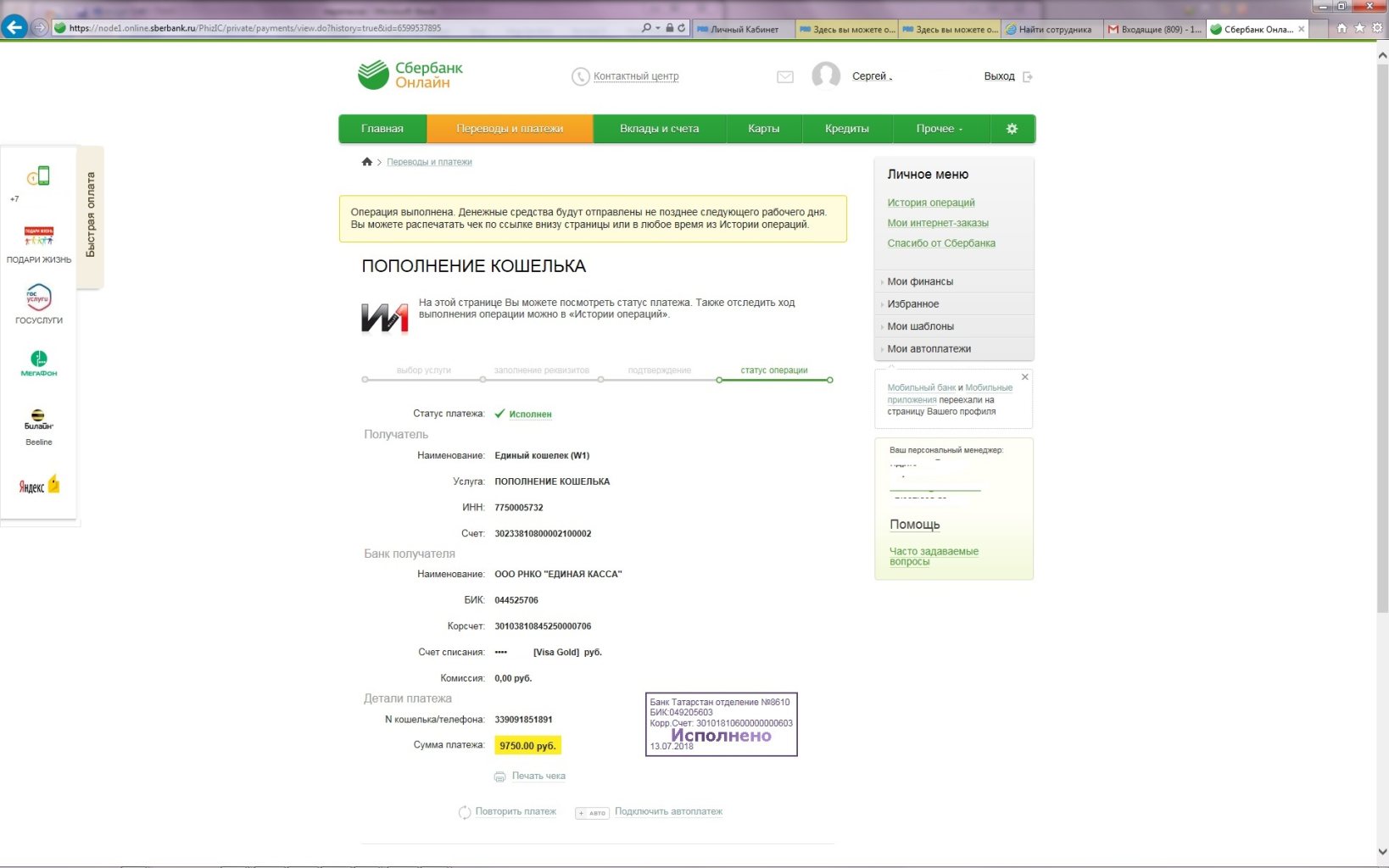Switch to Личный Кабинет browser tab
Screen dimensions: 1389x868
pos(744,29)
